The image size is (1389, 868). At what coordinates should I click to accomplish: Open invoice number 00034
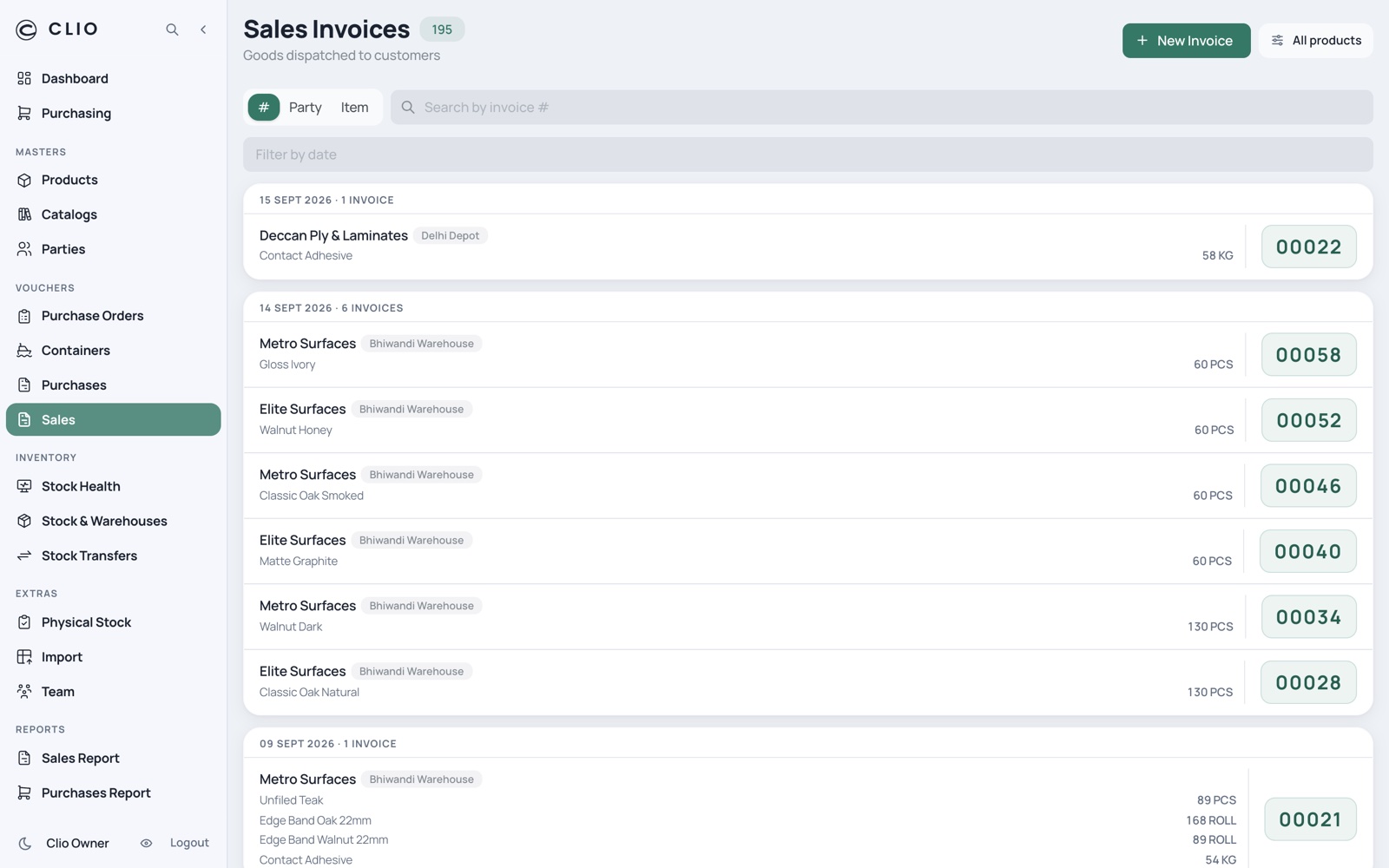[1308, 617]
